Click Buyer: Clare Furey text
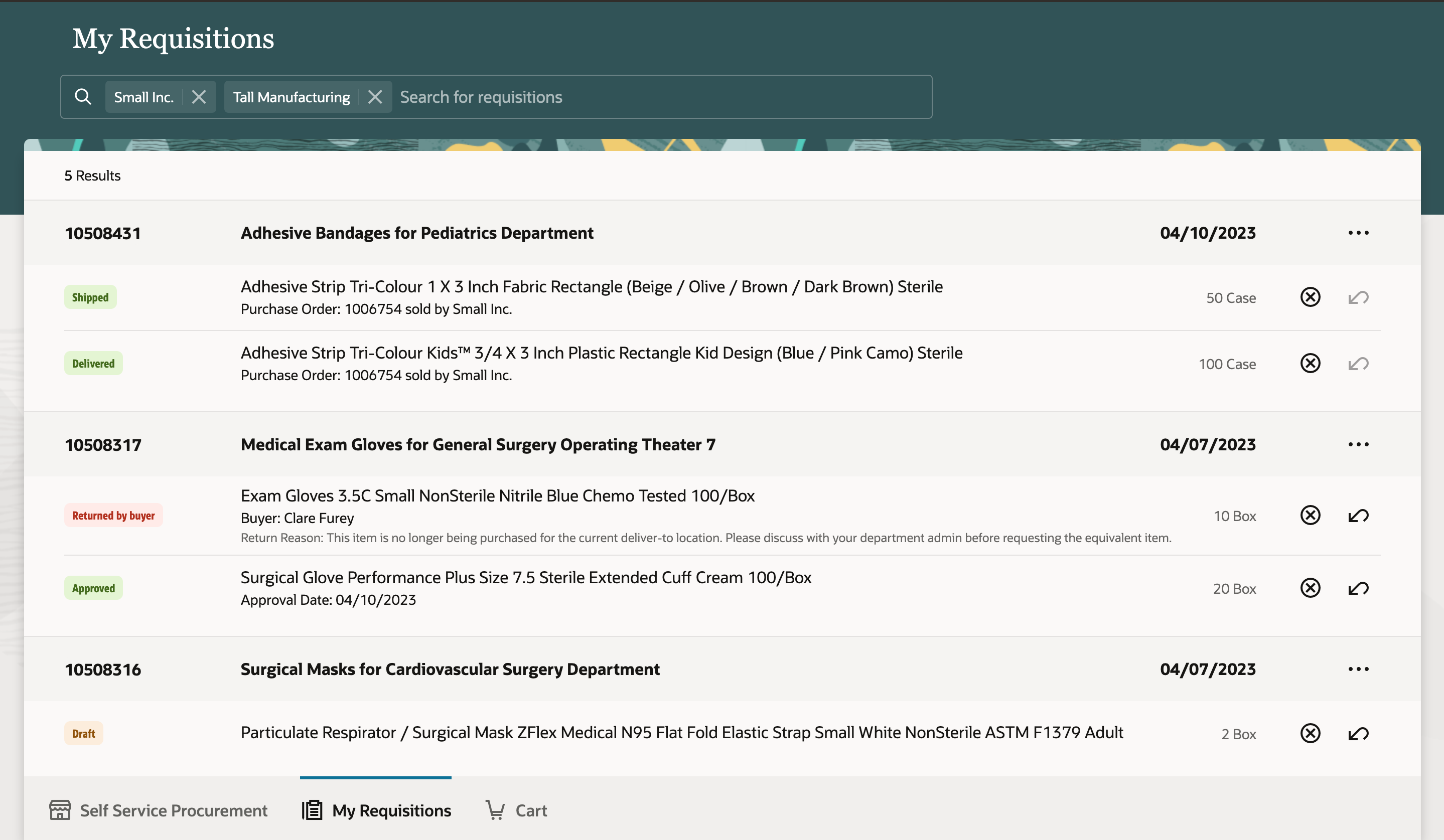 298,518
